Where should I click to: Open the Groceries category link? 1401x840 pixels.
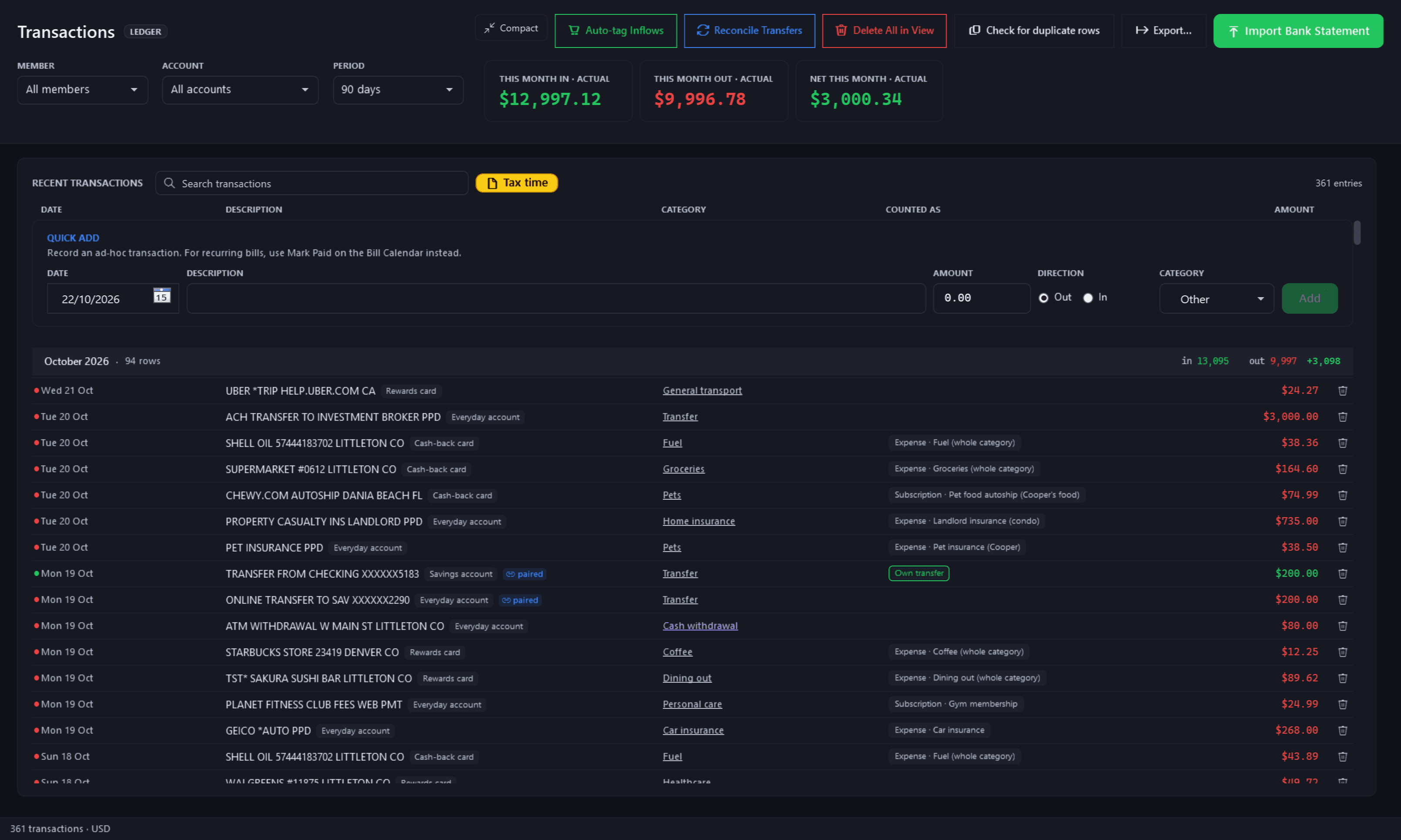pyautogui.click(x=684, y=469)
